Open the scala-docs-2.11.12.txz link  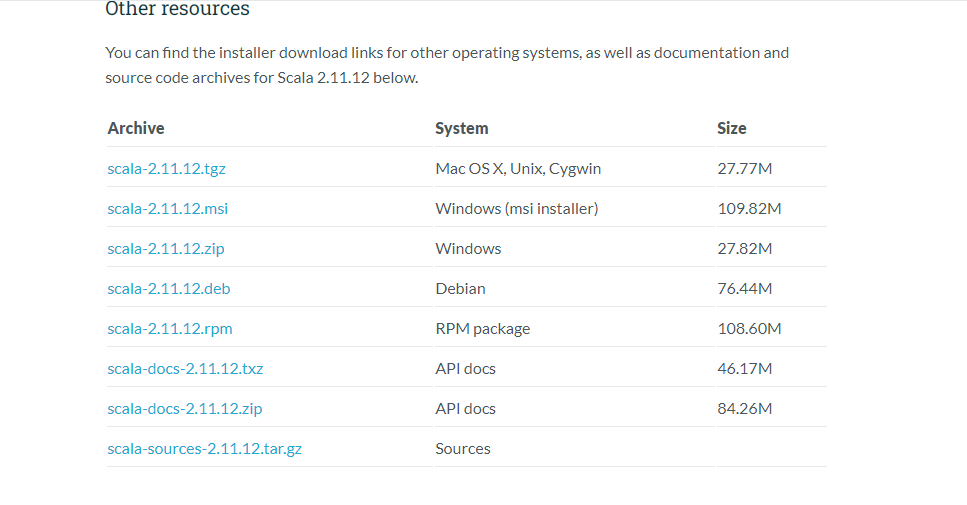tap(186, 369)
